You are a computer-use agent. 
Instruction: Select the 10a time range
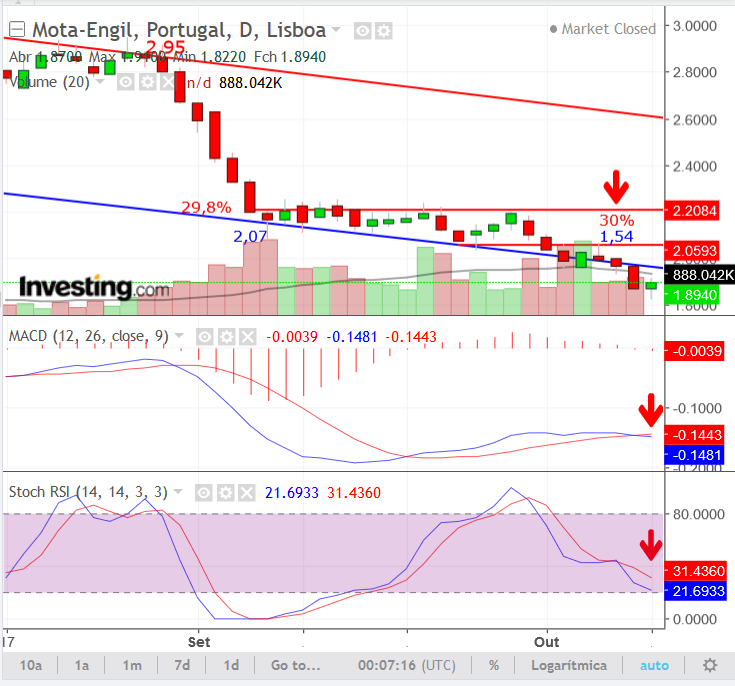point(31,665)
